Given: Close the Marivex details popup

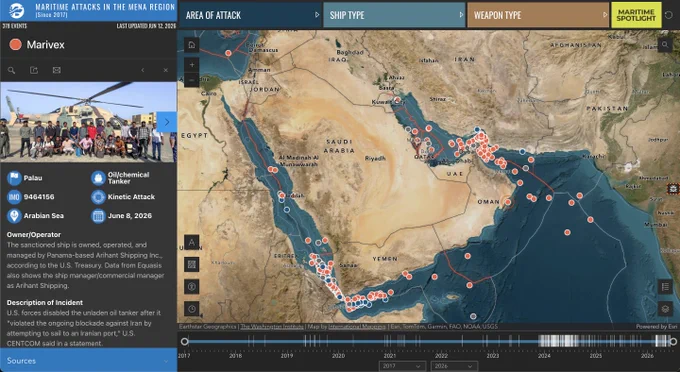Looking at the screenshot, I should click(166, 70).
